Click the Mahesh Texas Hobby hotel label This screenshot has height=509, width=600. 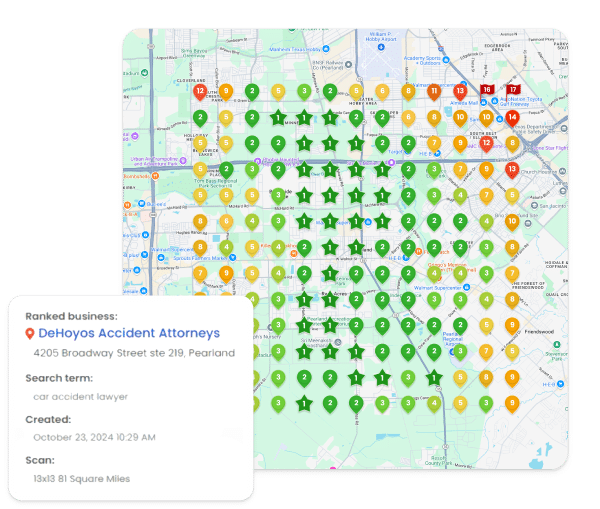(x=295, y=49)
